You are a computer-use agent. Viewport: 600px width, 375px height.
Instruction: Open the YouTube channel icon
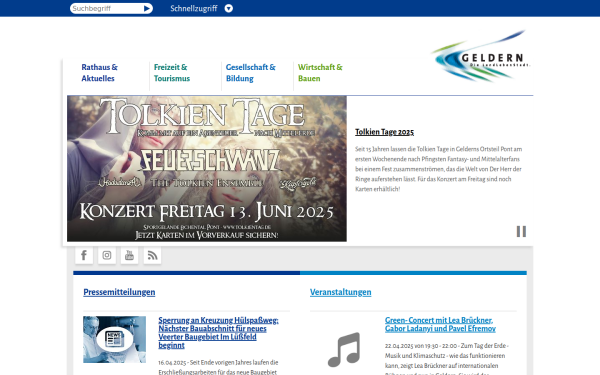tap(129, 255)
